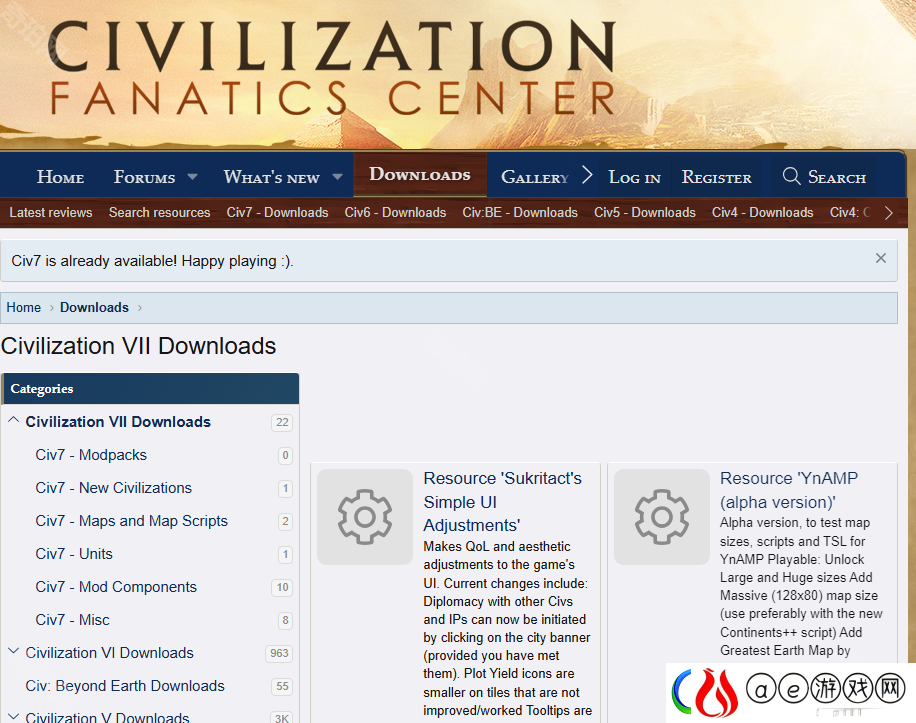The width and height of the screenshot is (916, 723).
Task: Click the Home breadcrumb link
Action: click(23, 308)
